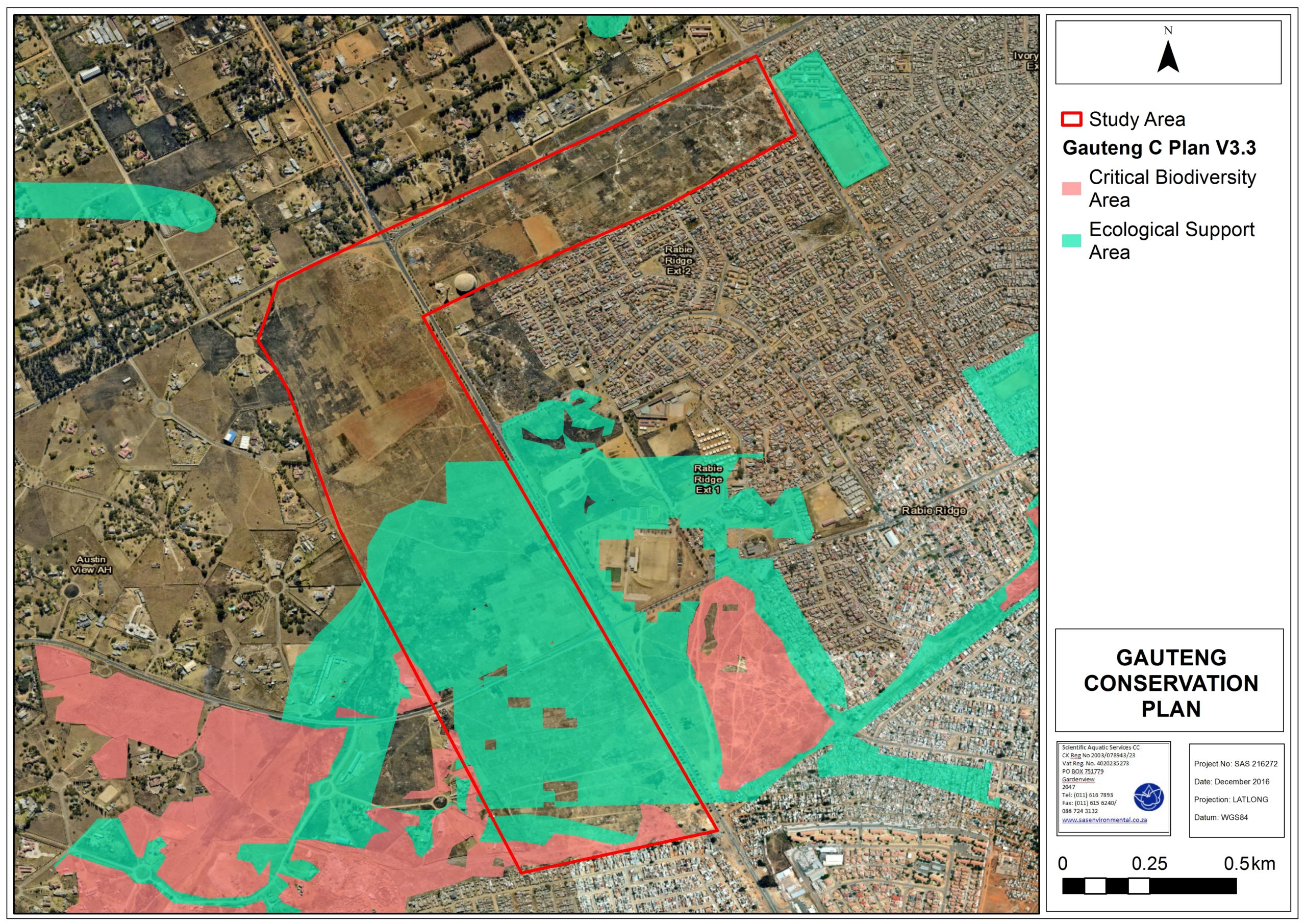
Task: Click the Project No: SAS 216272 text
Action: pyautogui.click(x=1235, y=764)
